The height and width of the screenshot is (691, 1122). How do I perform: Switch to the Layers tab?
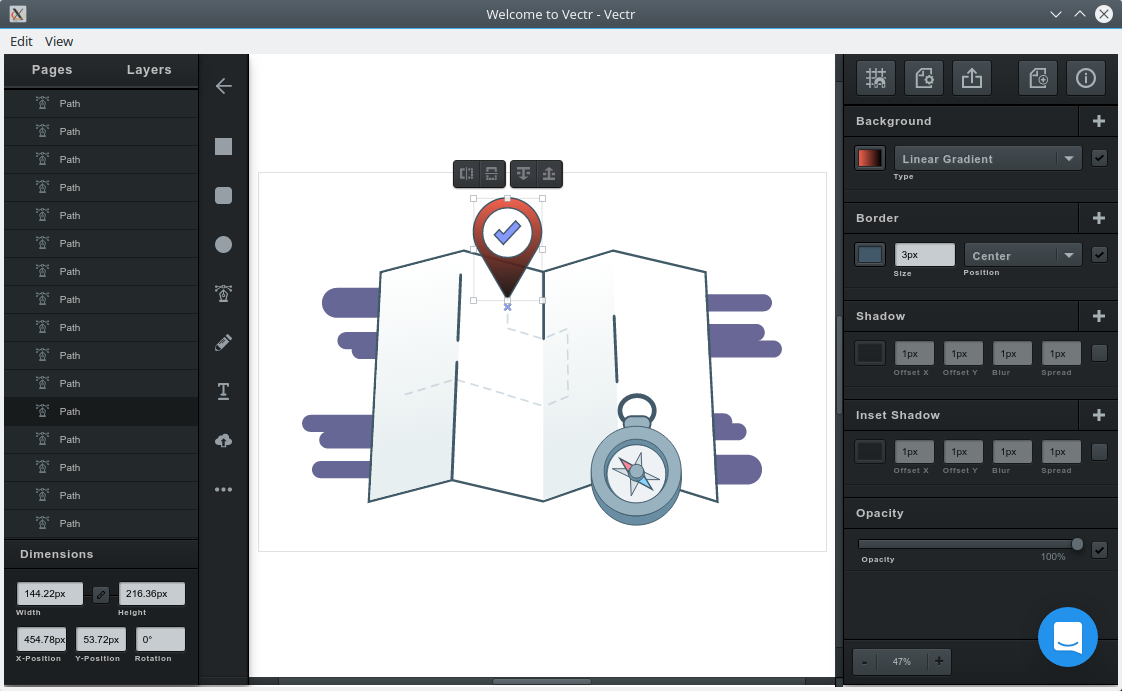(149, 69)
